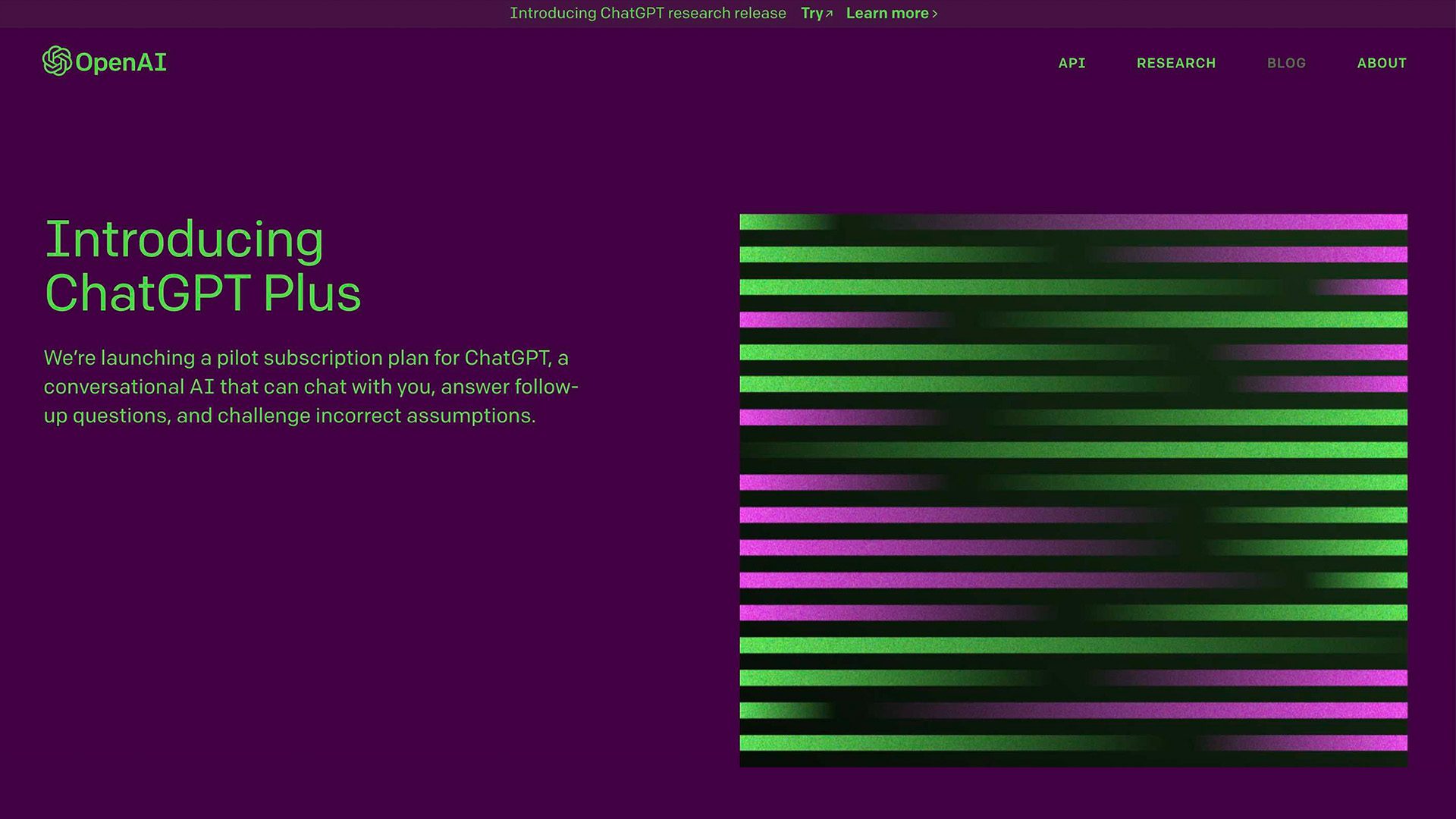The width and height of the screenshot is (1456, 819).
Task: Click the 'Introducing ChatGPT research release' banner text
Action: coord(648,14)
